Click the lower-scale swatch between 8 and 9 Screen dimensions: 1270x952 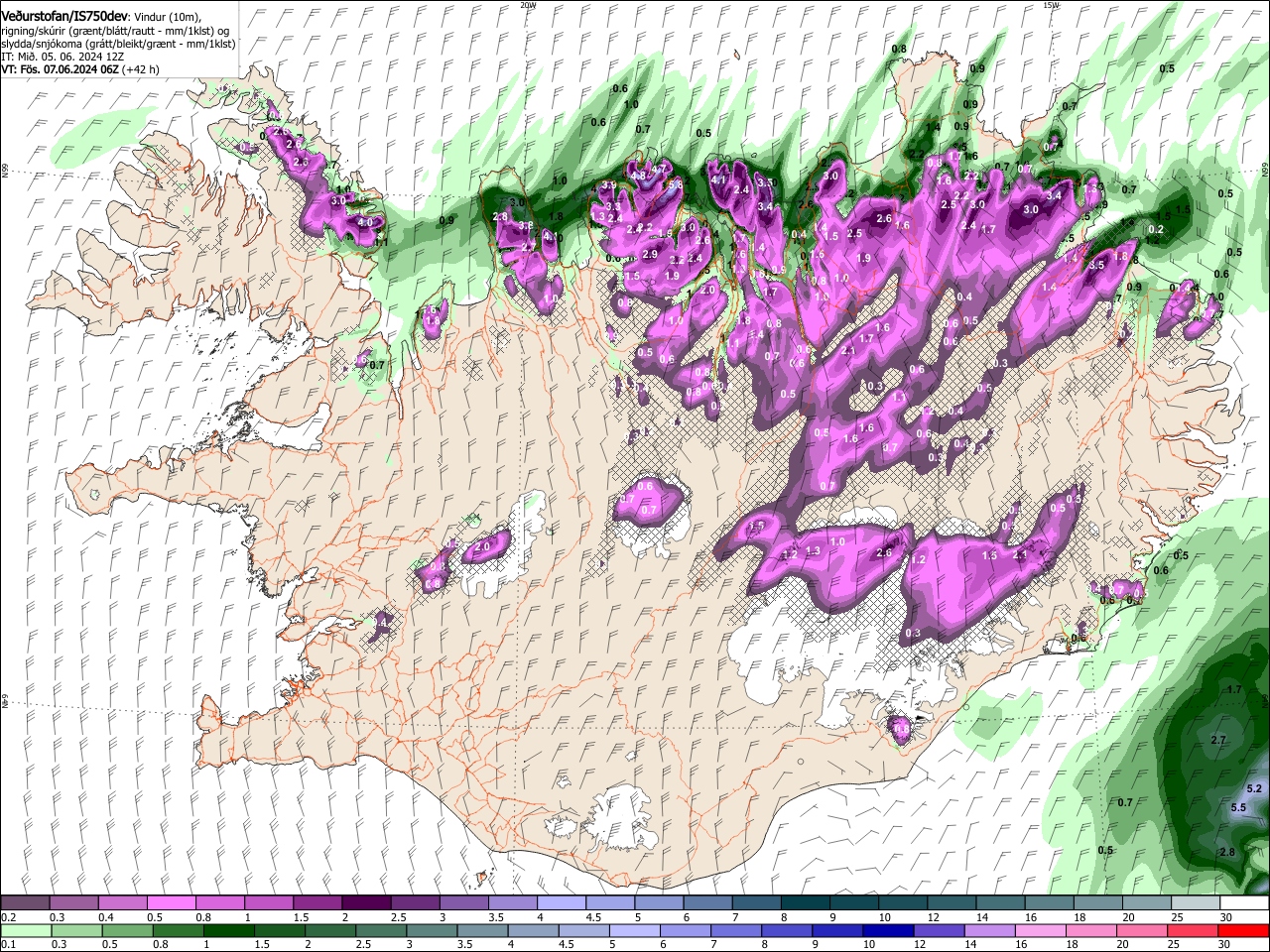point(789,931)
